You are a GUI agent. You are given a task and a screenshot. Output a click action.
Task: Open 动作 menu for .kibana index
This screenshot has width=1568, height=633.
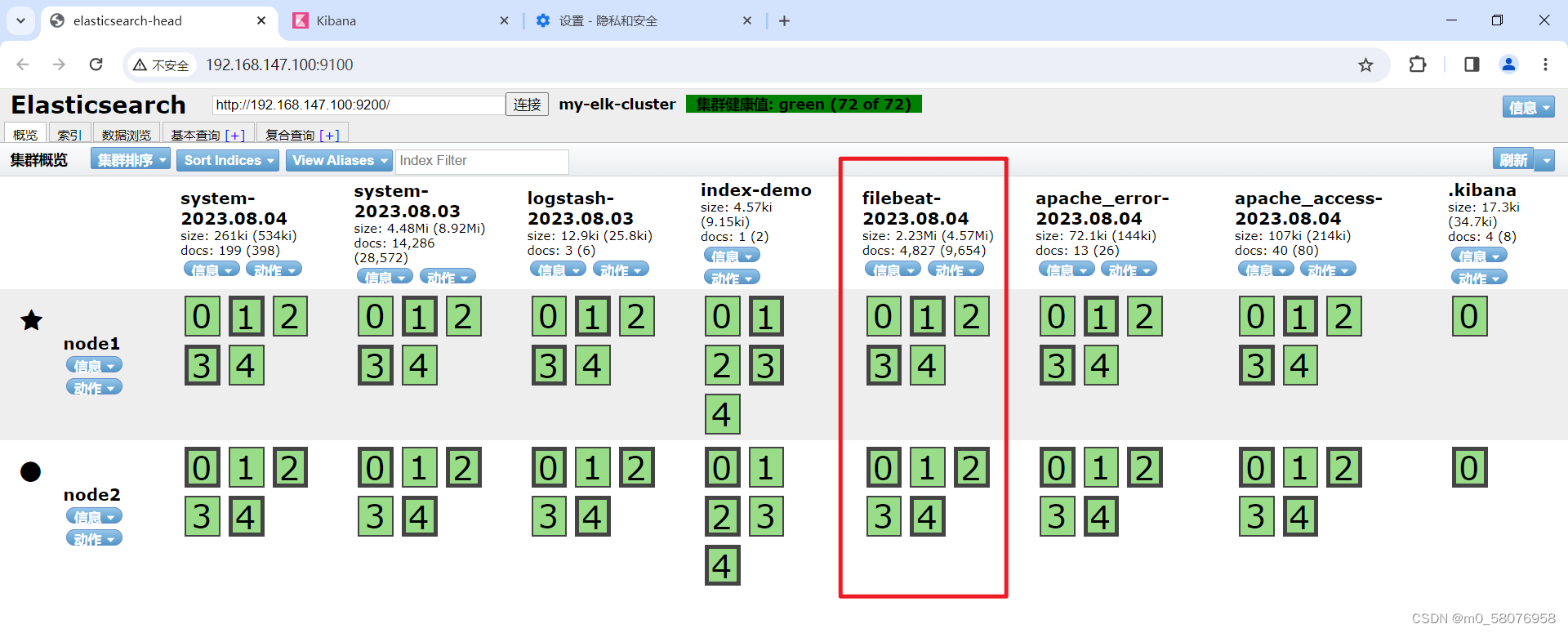(1479, 277)
